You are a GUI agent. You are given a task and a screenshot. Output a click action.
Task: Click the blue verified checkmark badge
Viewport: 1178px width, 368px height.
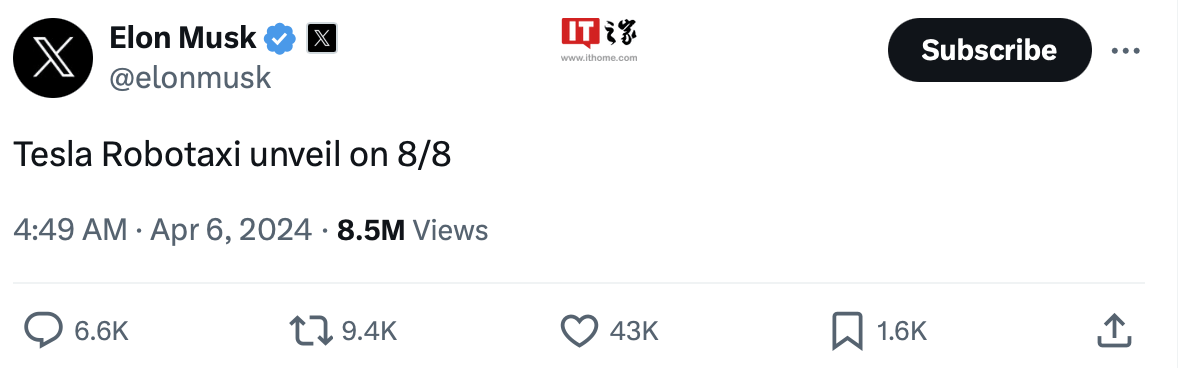click(x=280, y=38)
